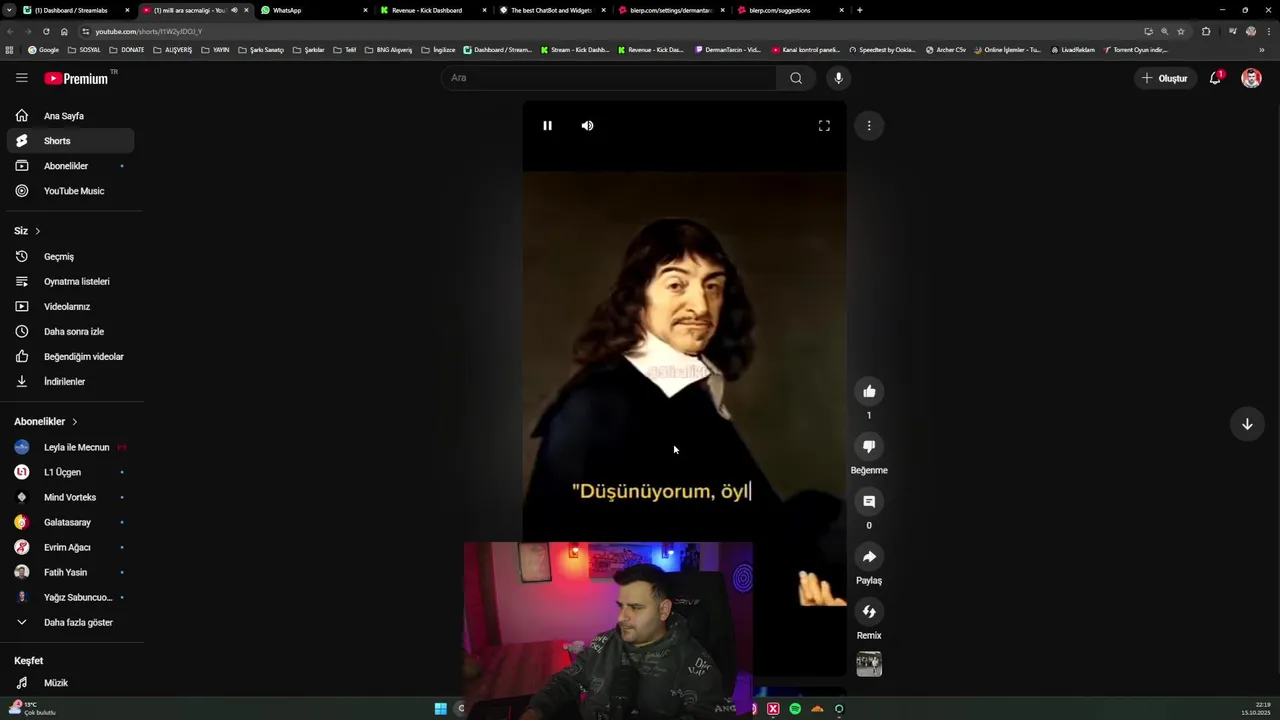Dislike the Short with thumbs down
The width and height of the screenshot is (1280, 720).
(869, 446)
